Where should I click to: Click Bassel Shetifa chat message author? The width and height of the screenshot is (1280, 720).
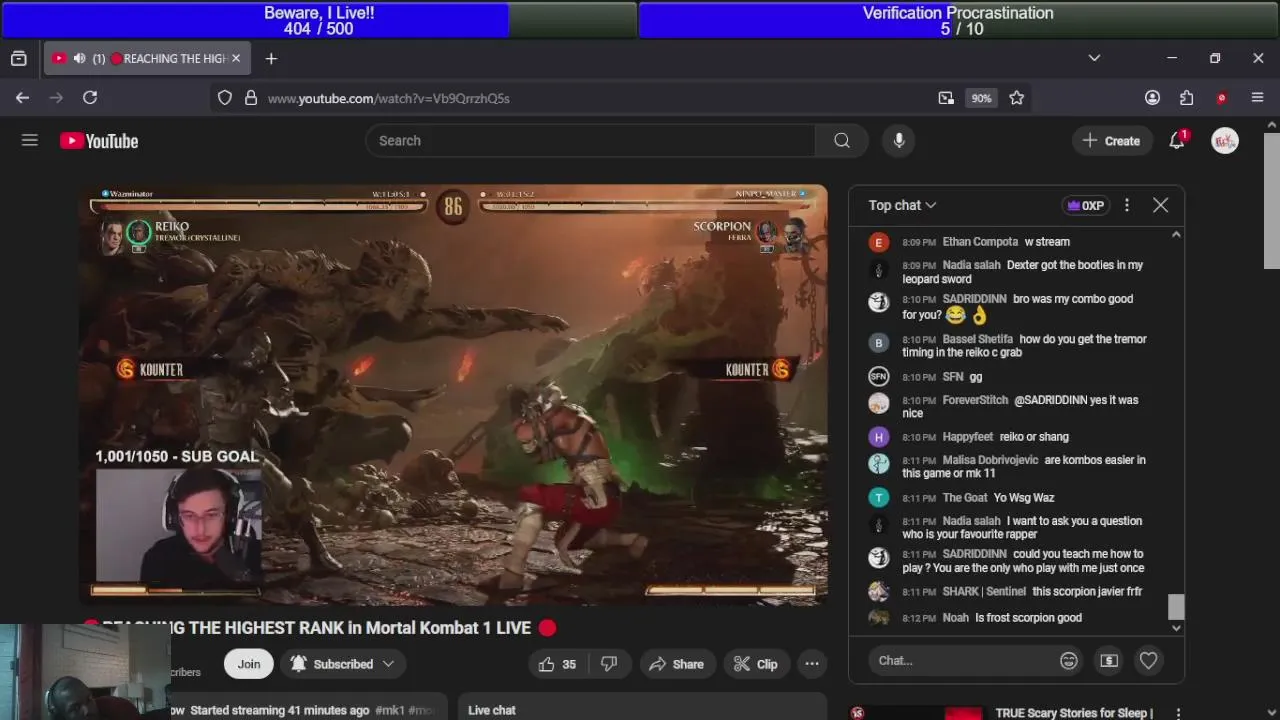pyautogui.click(x=978, y=339)
